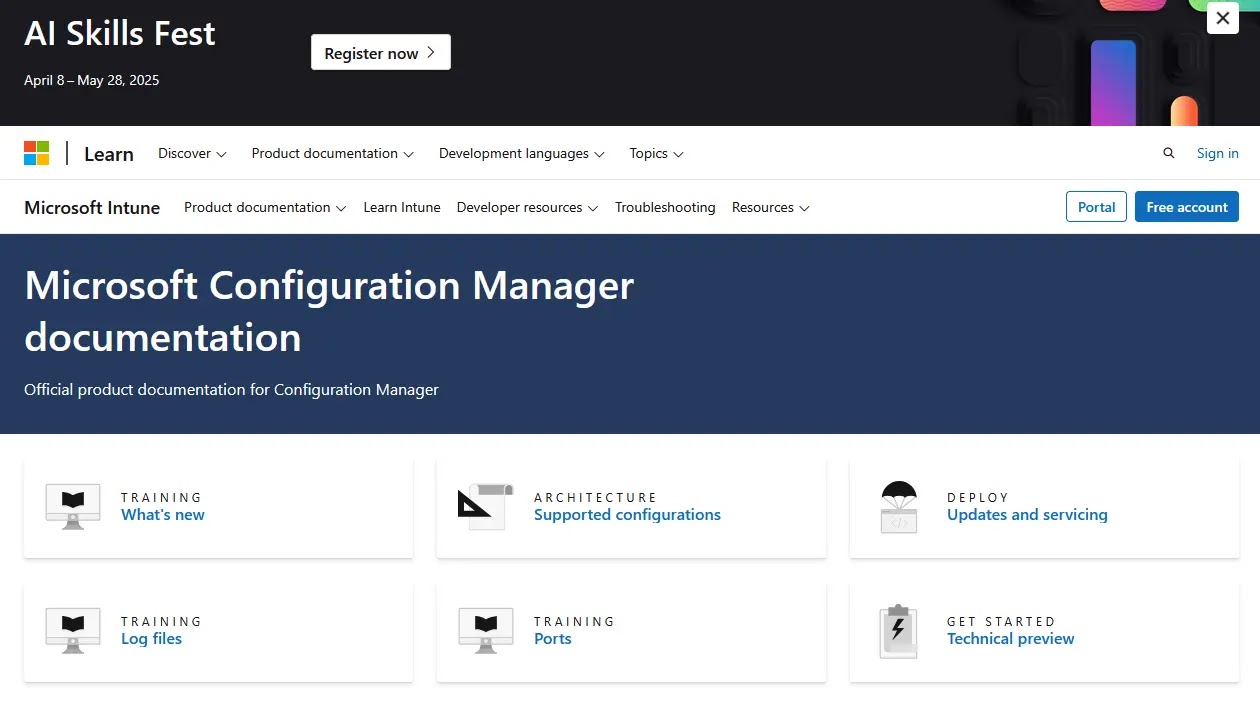Screen dimensions: 1260x718
Task: Click the 'Official product documentation for Configuration Manager' text
Action: click(231, 389)
